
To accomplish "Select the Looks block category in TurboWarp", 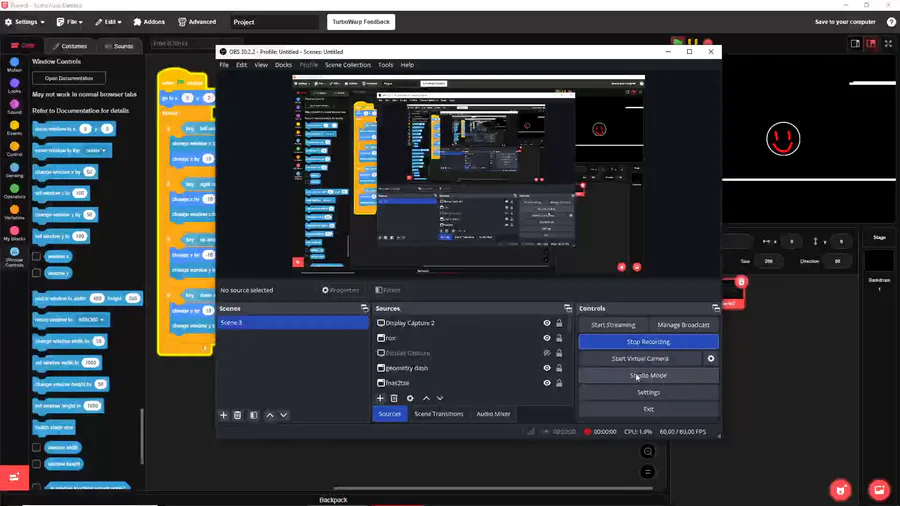I will pos(14,86).
